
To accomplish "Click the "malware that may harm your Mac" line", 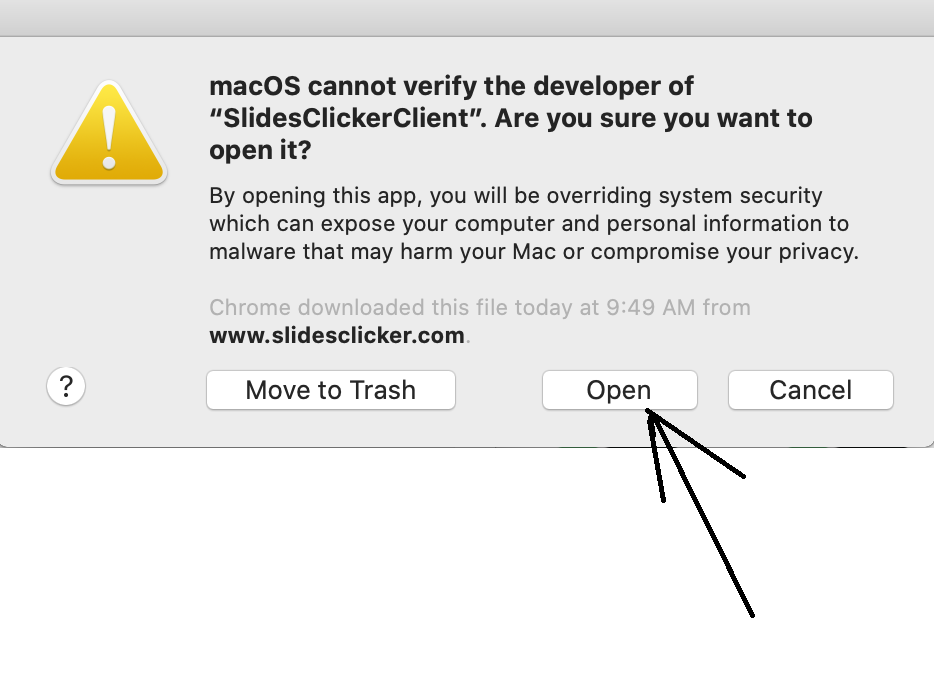I will [x=534, y=252].
